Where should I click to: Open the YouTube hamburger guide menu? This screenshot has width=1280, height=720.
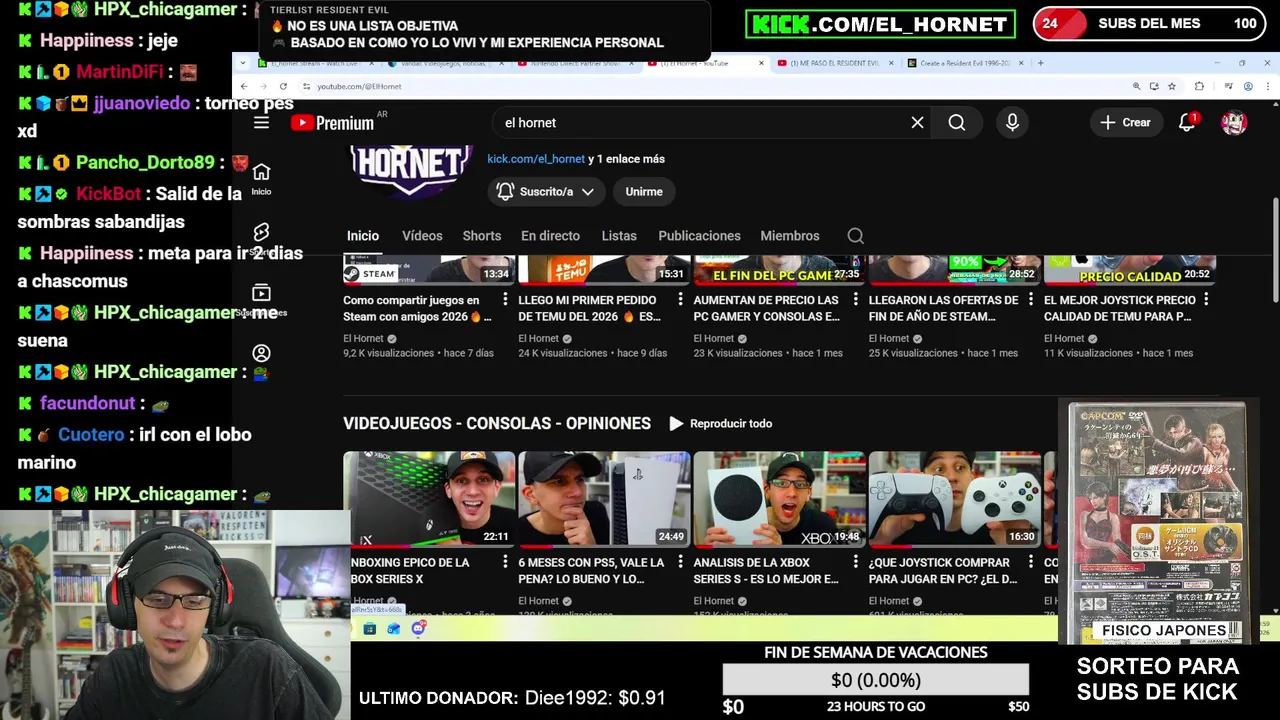pos(261,122)
